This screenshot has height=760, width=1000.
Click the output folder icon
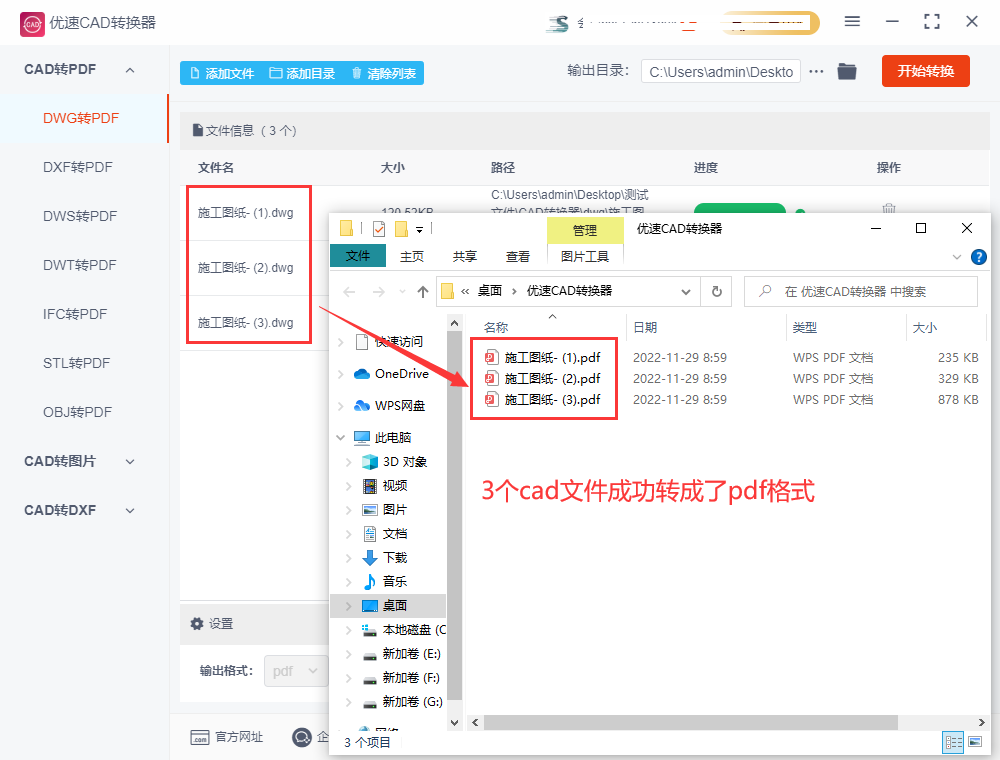(x=847, y=71)
